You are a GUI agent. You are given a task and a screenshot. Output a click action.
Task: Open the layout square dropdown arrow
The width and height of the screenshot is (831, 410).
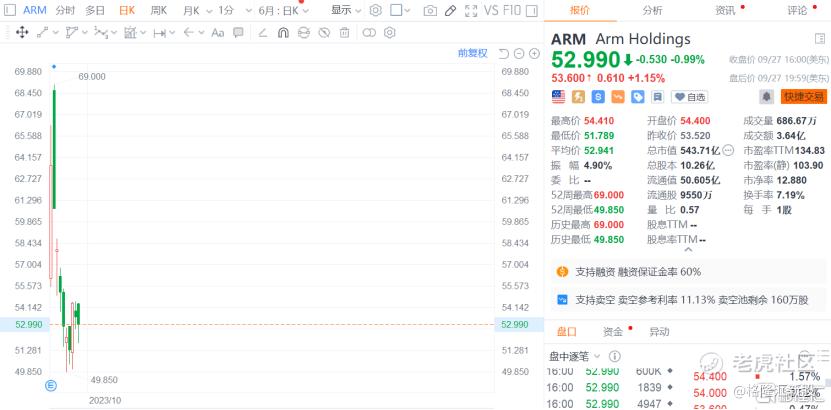(x=408, y=11)
